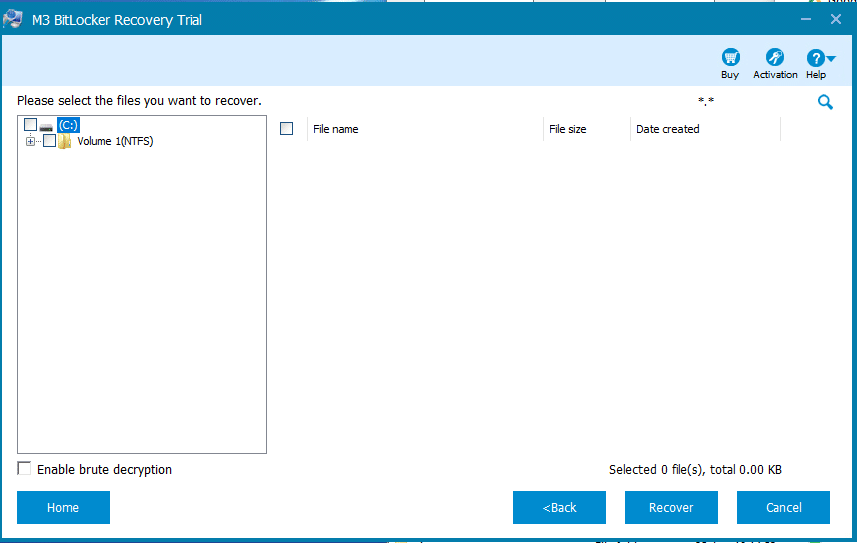The width and height of the screenshot is (857, 543).
Task: Tick the select-all files checkbox
Action: point(286,129)
